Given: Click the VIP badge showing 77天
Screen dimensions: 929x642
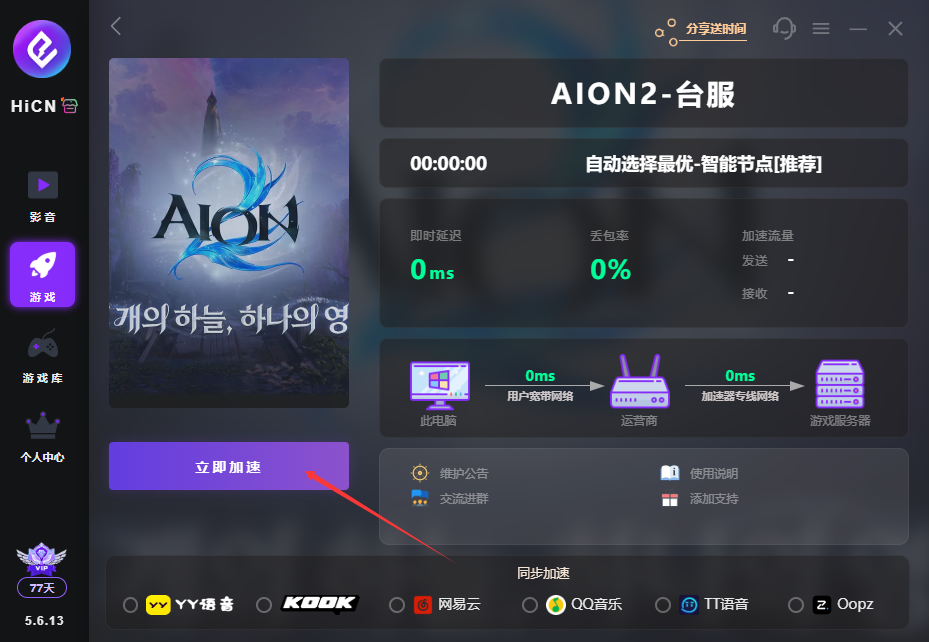Looking at the screenshot, I should pos(41,570).
